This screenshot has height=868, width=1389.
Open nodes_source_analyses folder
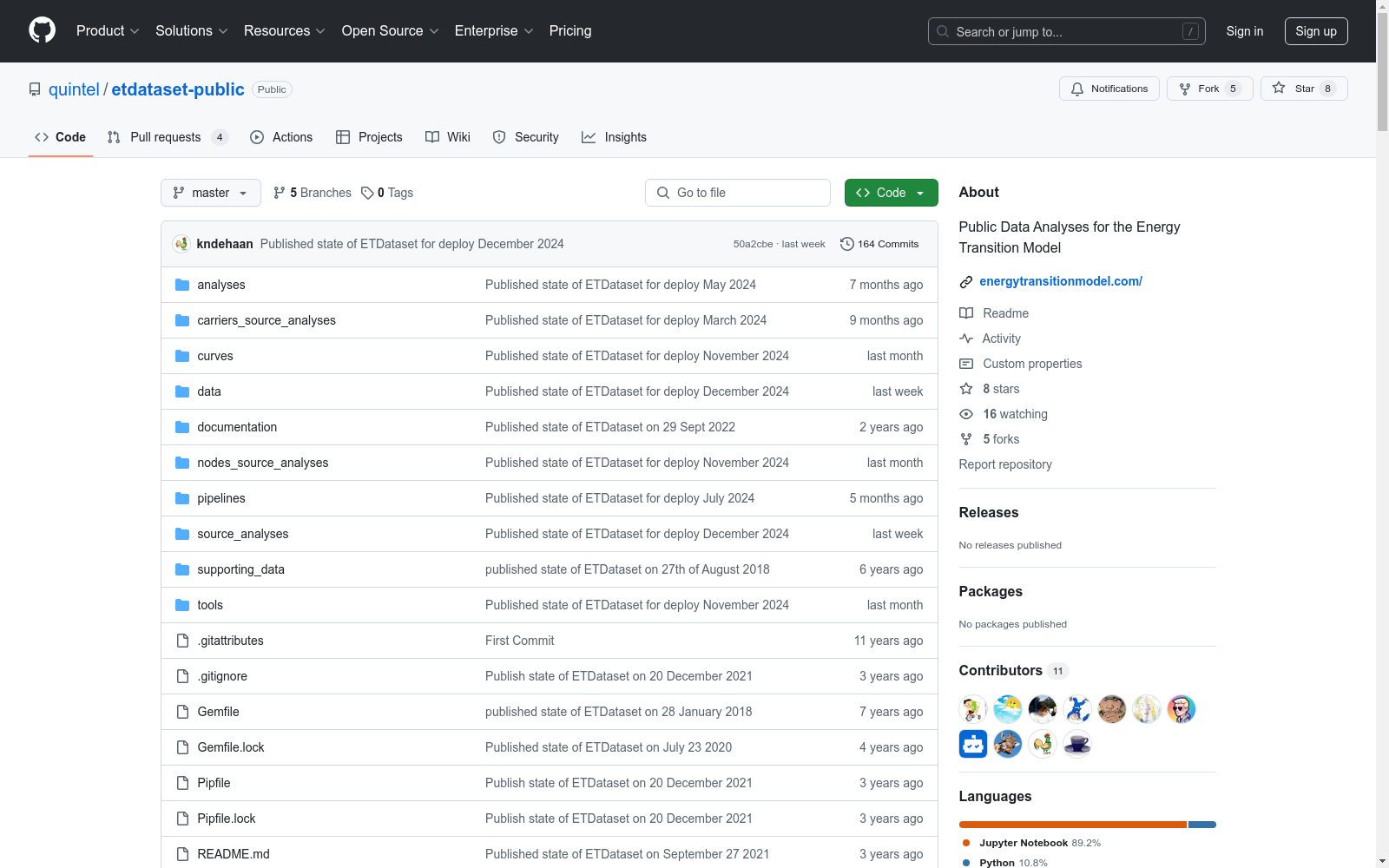263,463
